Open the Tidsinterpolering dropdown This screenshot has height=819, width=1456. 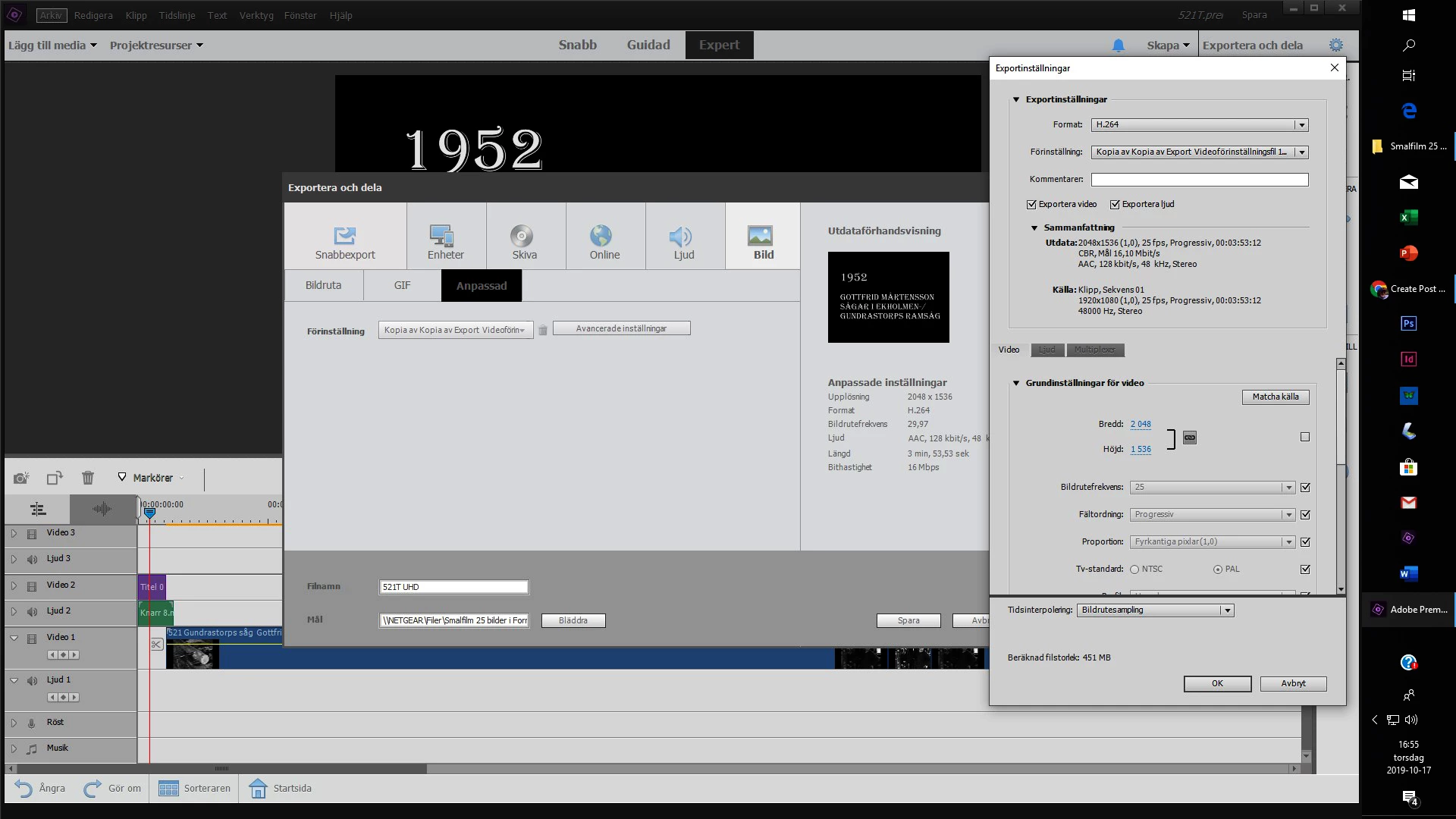[1155, 610]
